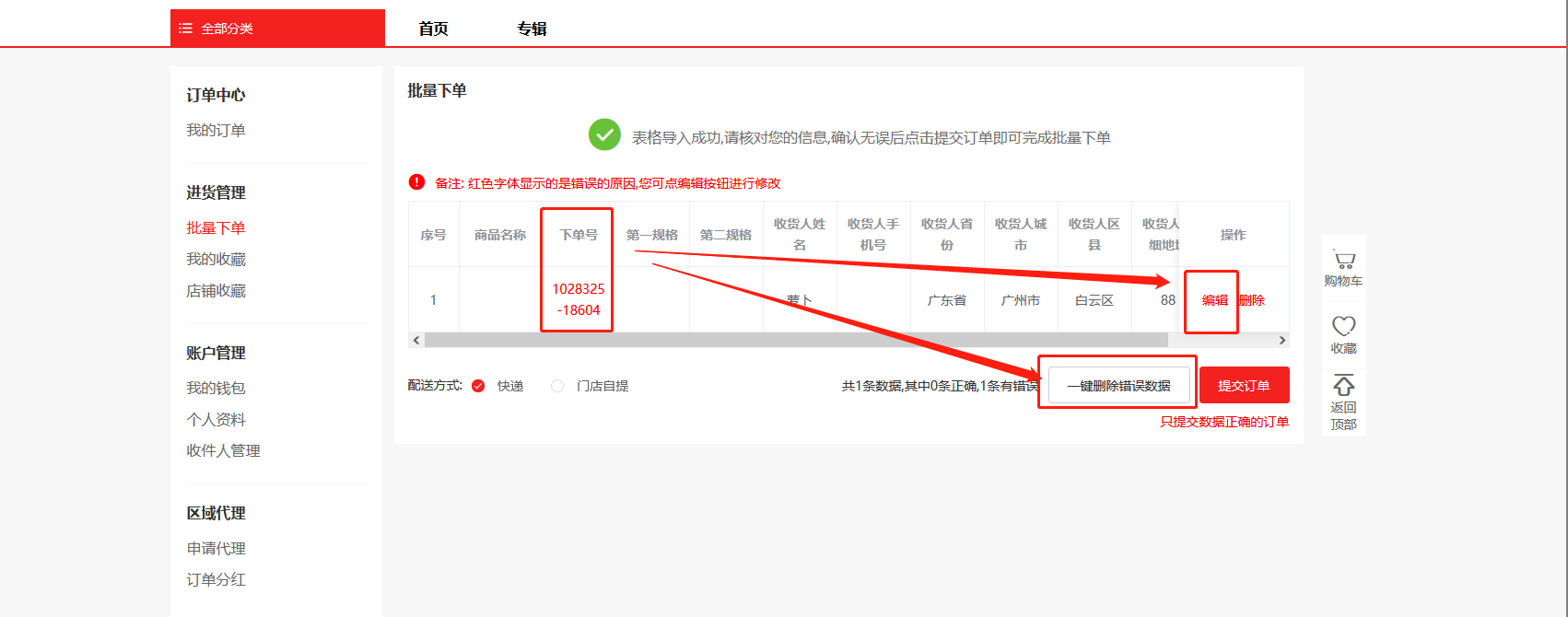Open the 首页 tab
Screen dimensions: 1568x617
click(433, 29)
